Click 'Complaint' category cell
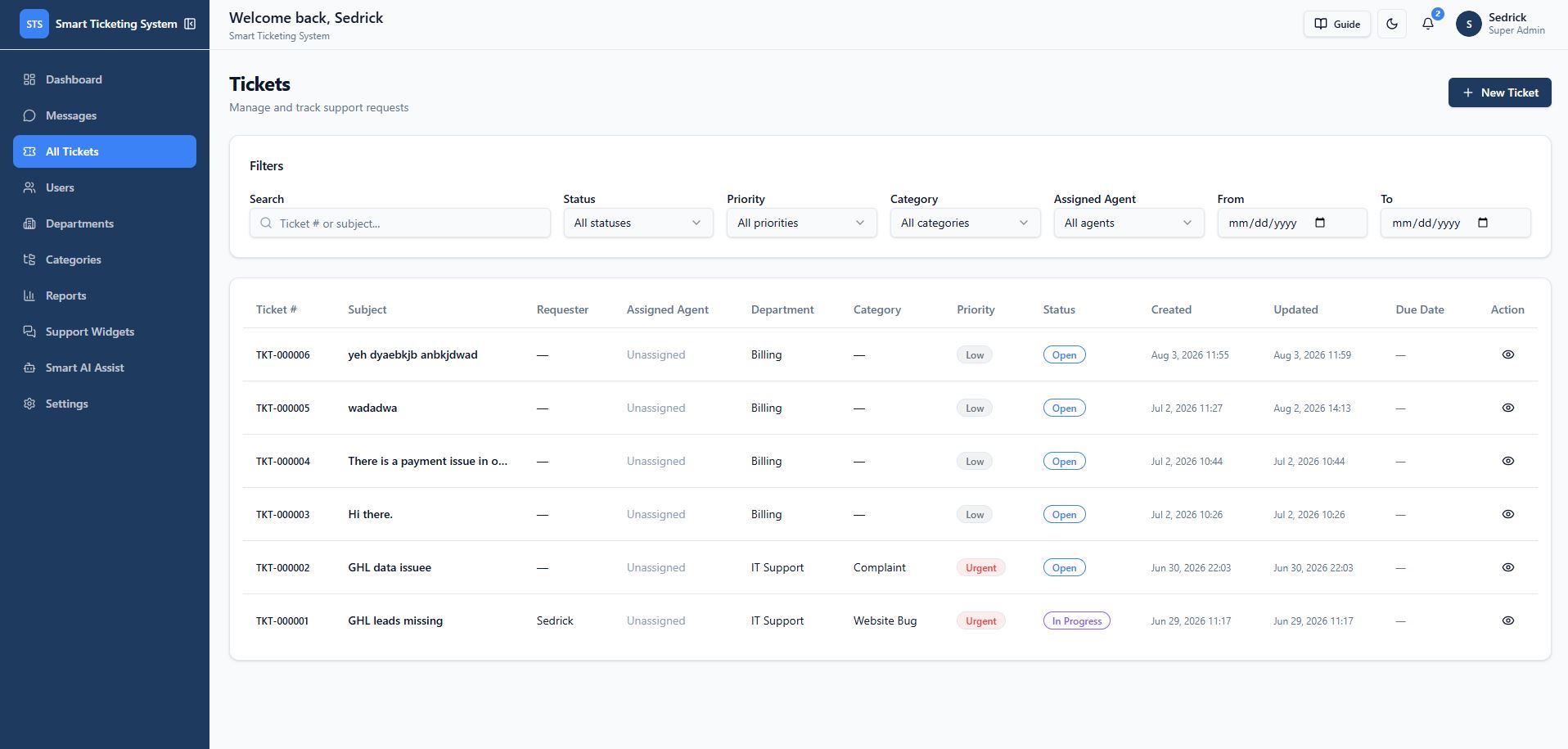This screenshot has height=749, width=1568. click(880, 567)
